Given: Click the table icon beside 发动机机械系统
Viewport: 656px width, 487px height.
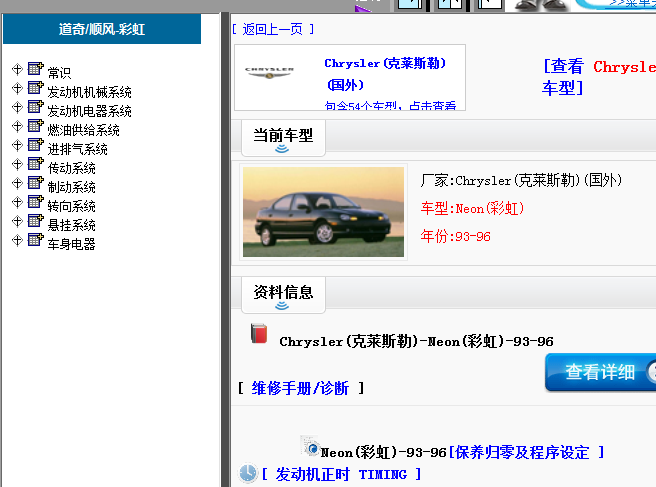Looking at the screenshot, I should [36, 87].
